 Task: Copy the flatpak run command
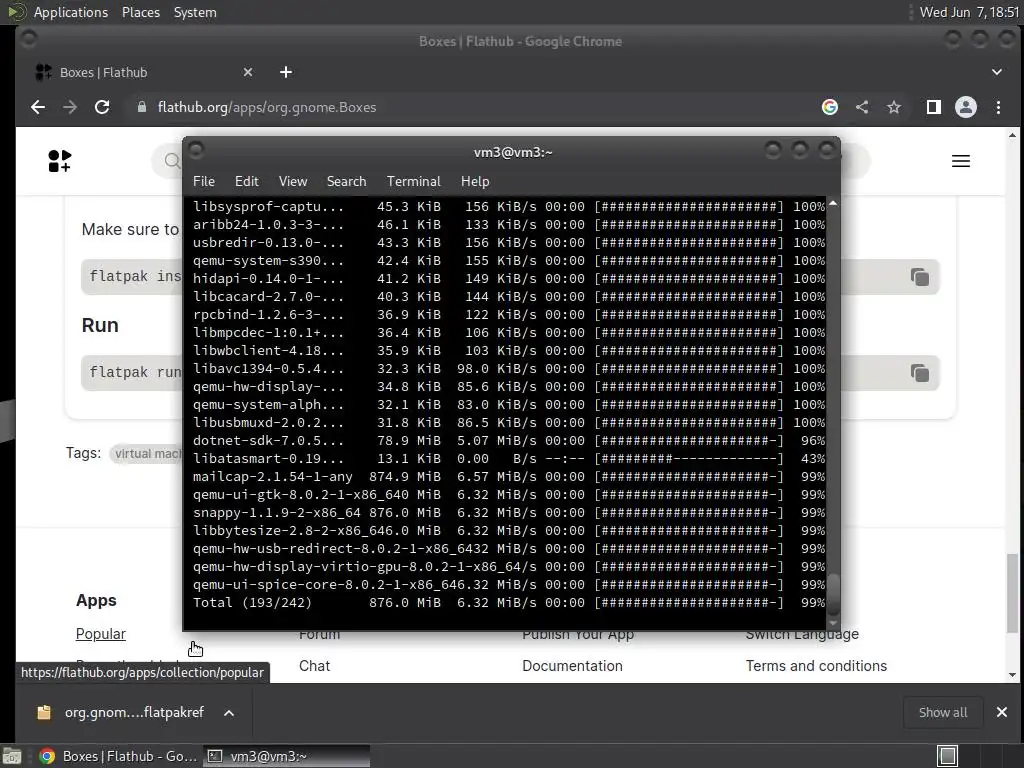coord(920,373)
